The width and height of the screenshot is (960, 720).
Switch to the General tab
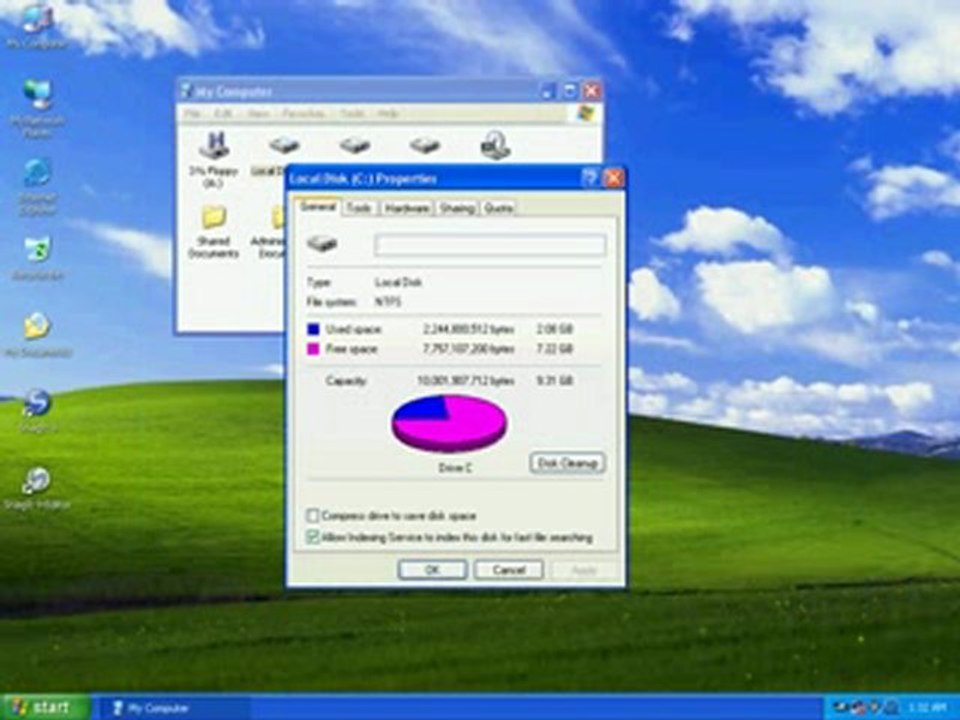pos(318,207)
